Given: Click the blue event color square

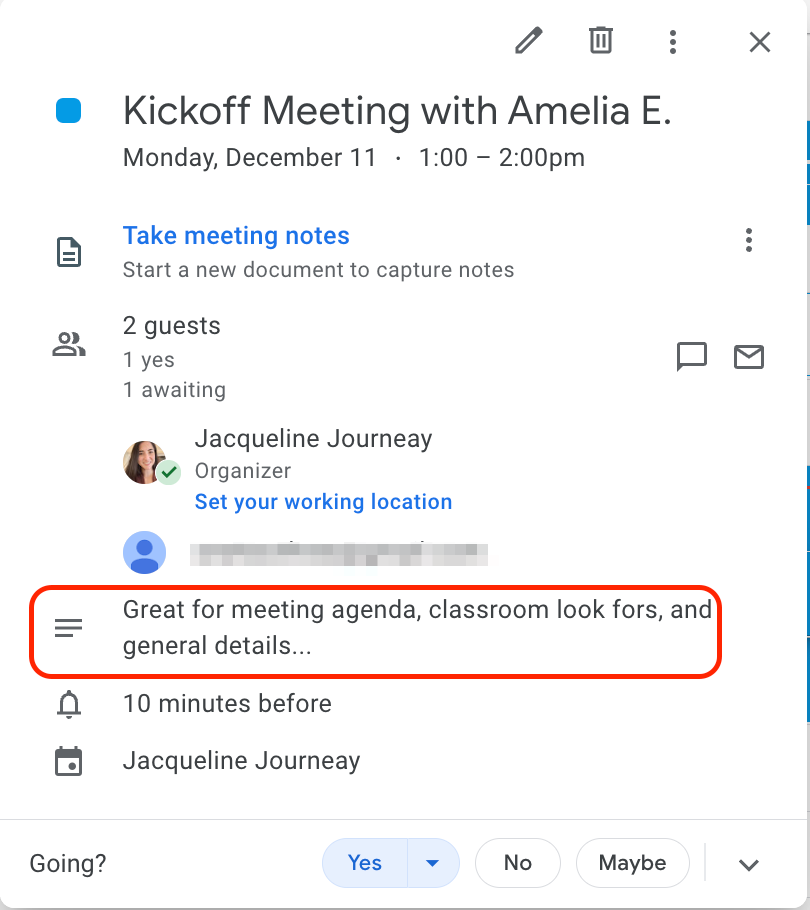Looking at the screenshot, I should coord(68,111).
